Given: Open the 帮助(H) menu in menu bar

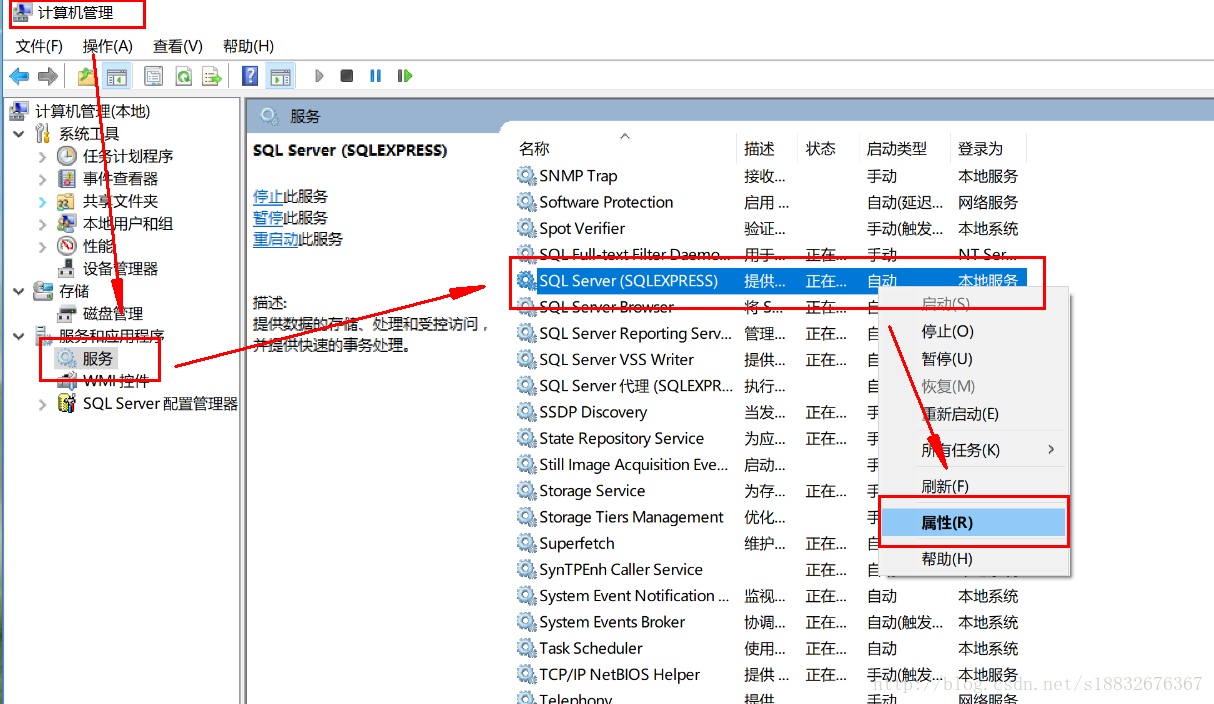Looking at the screenshot, I should [x=248, y=46].
